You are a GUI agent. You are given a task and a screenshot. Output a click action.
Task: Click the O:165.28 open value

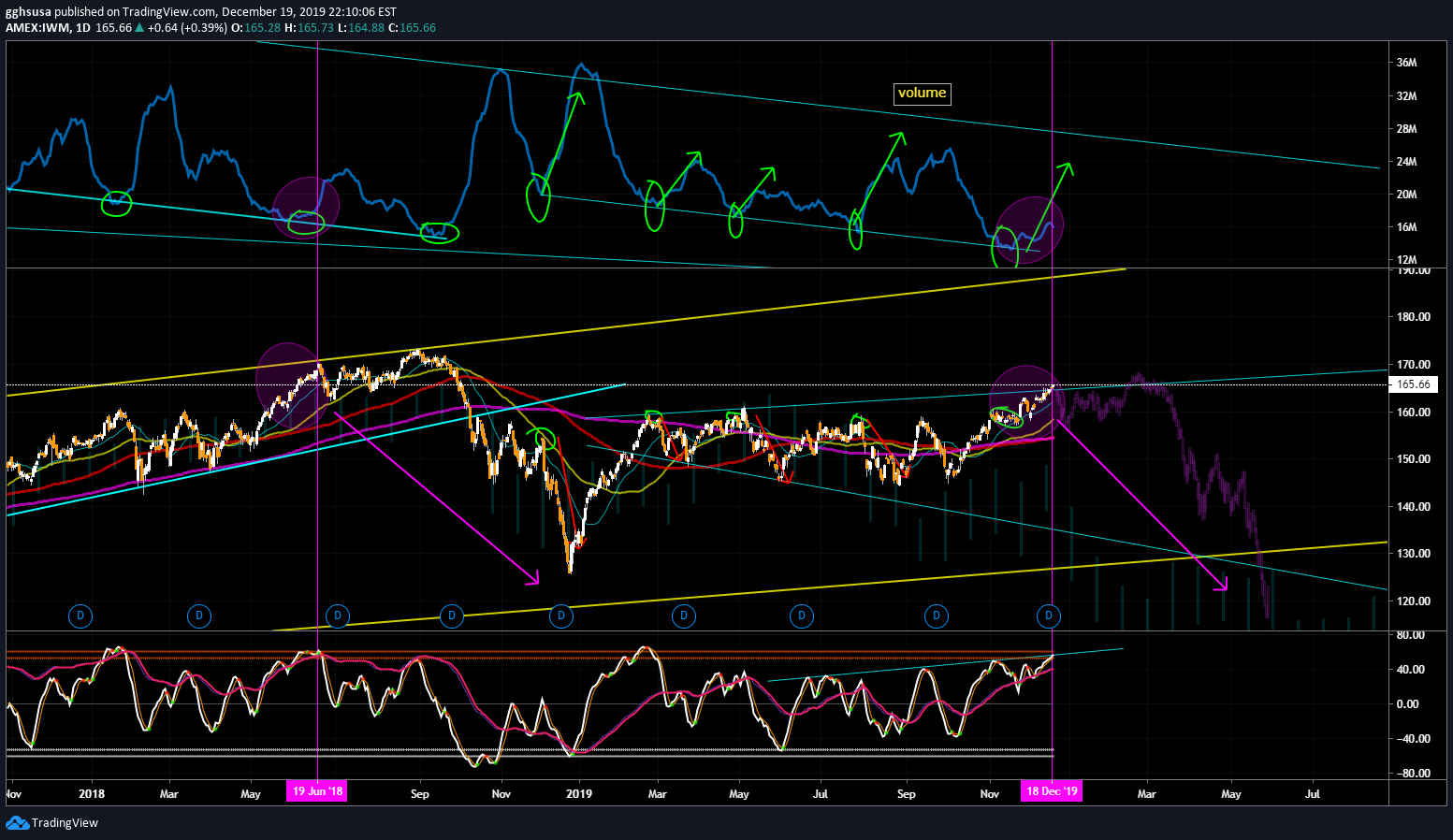(x=255, y=28)
